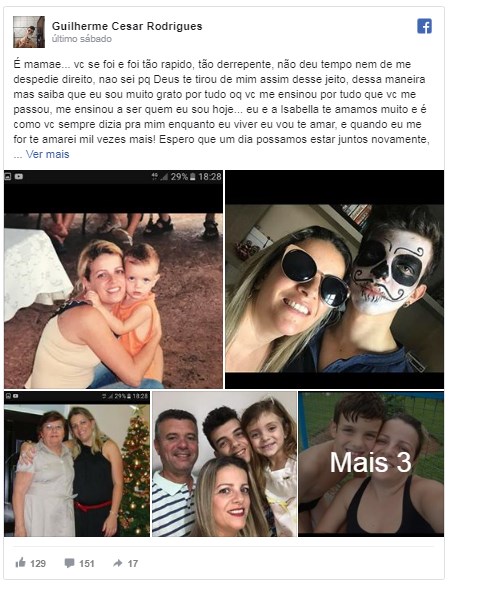This screenshot has width=503, height=589.
Task: Click the thumbs-up like icon
Action: coord(20,562)
